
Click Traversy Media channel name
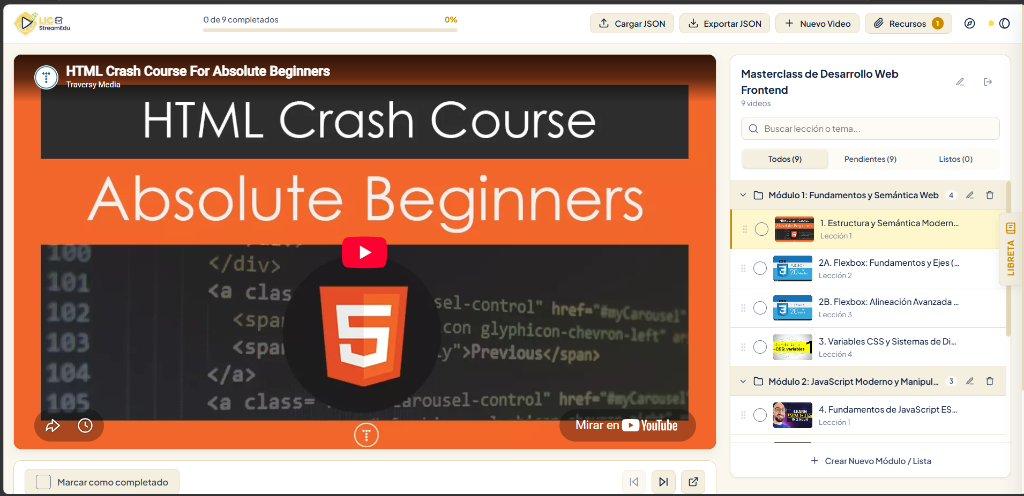click(93, 84)
